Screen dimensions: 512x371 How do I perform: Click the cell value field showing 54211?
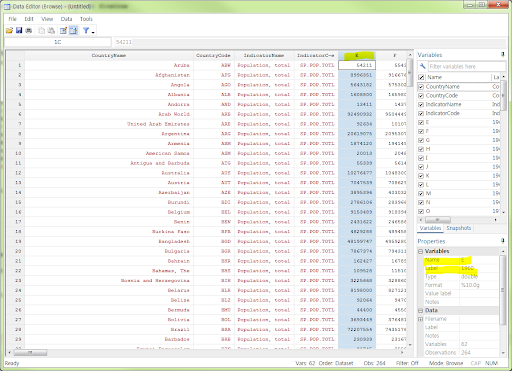pyautogui.click(x=311, y=42)
